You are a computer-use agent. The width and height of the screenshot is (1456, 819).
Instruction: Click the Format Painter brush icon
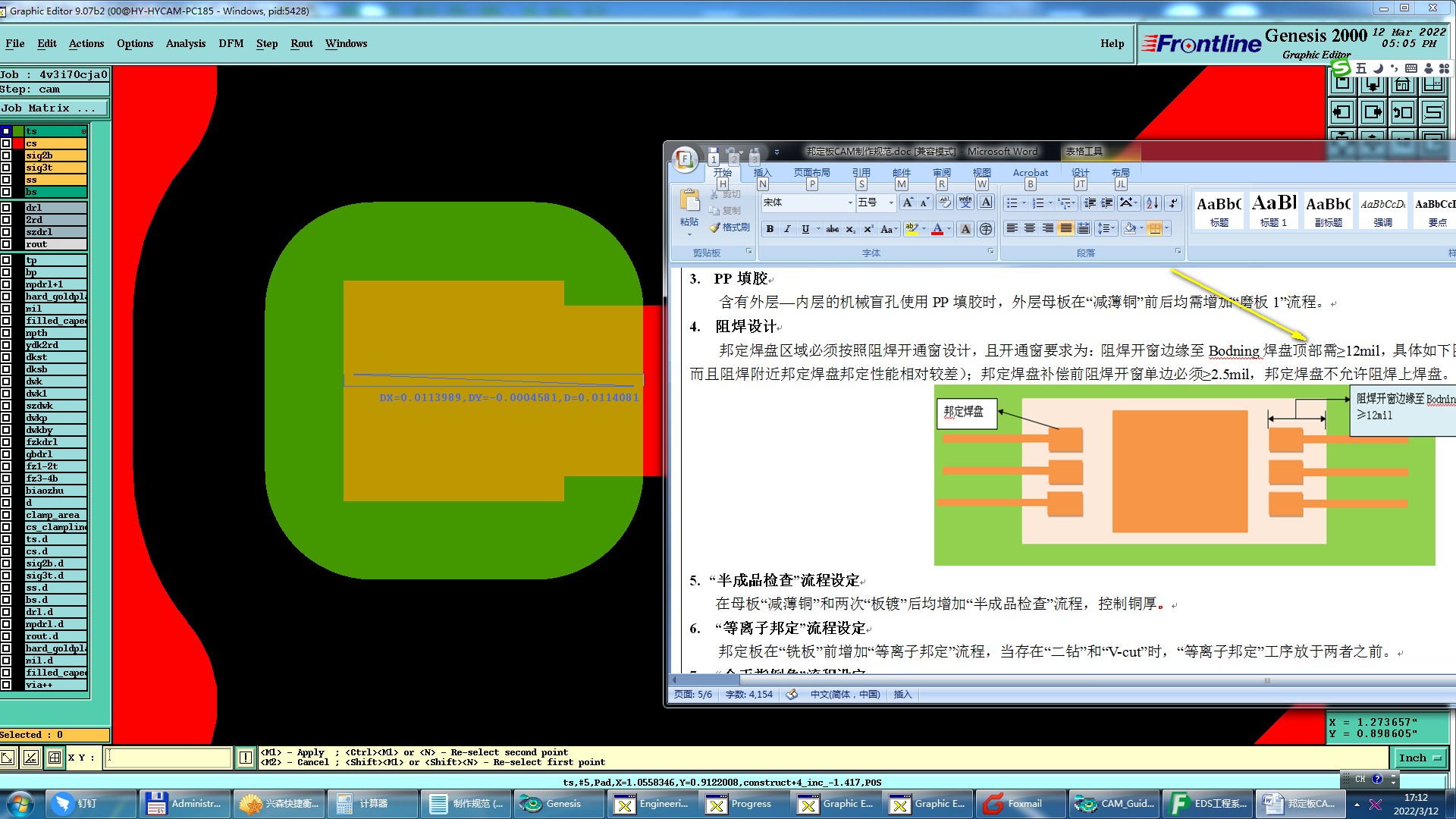[x=714, y=227]
